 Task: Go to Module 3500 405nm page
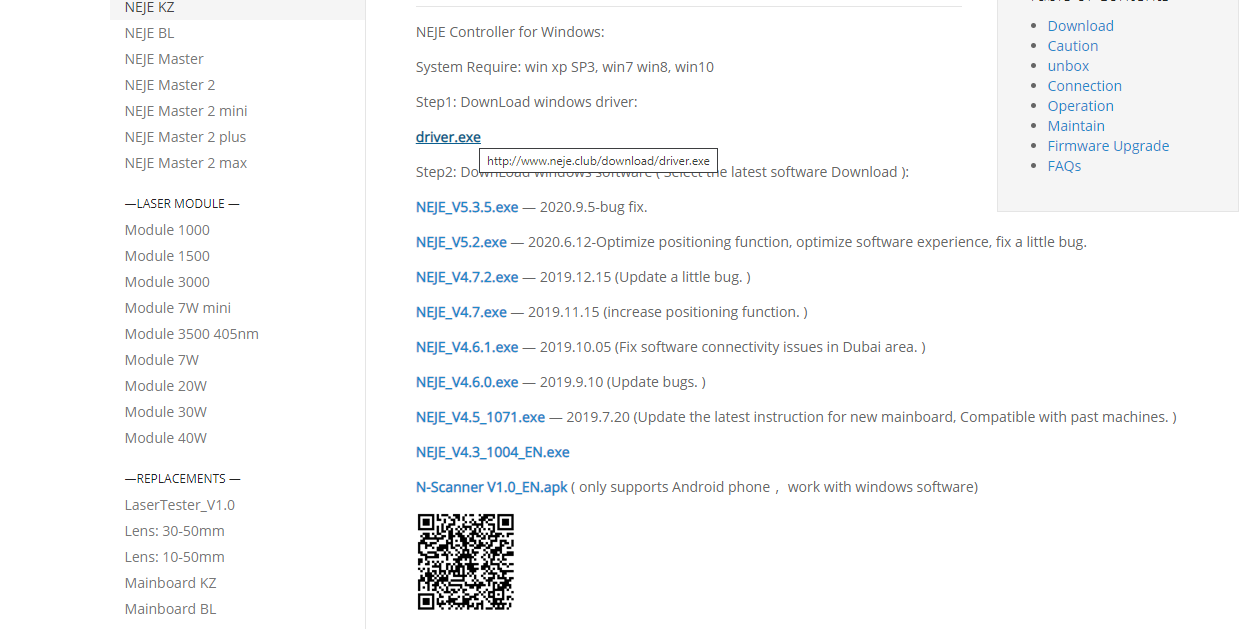191,334
